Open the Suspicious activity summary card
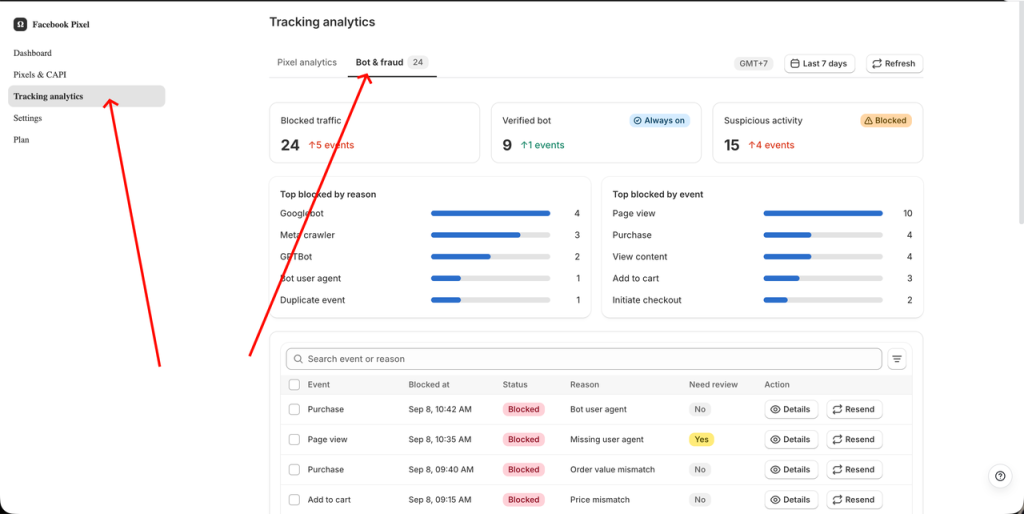The image size is (1024, 514). 818,133
